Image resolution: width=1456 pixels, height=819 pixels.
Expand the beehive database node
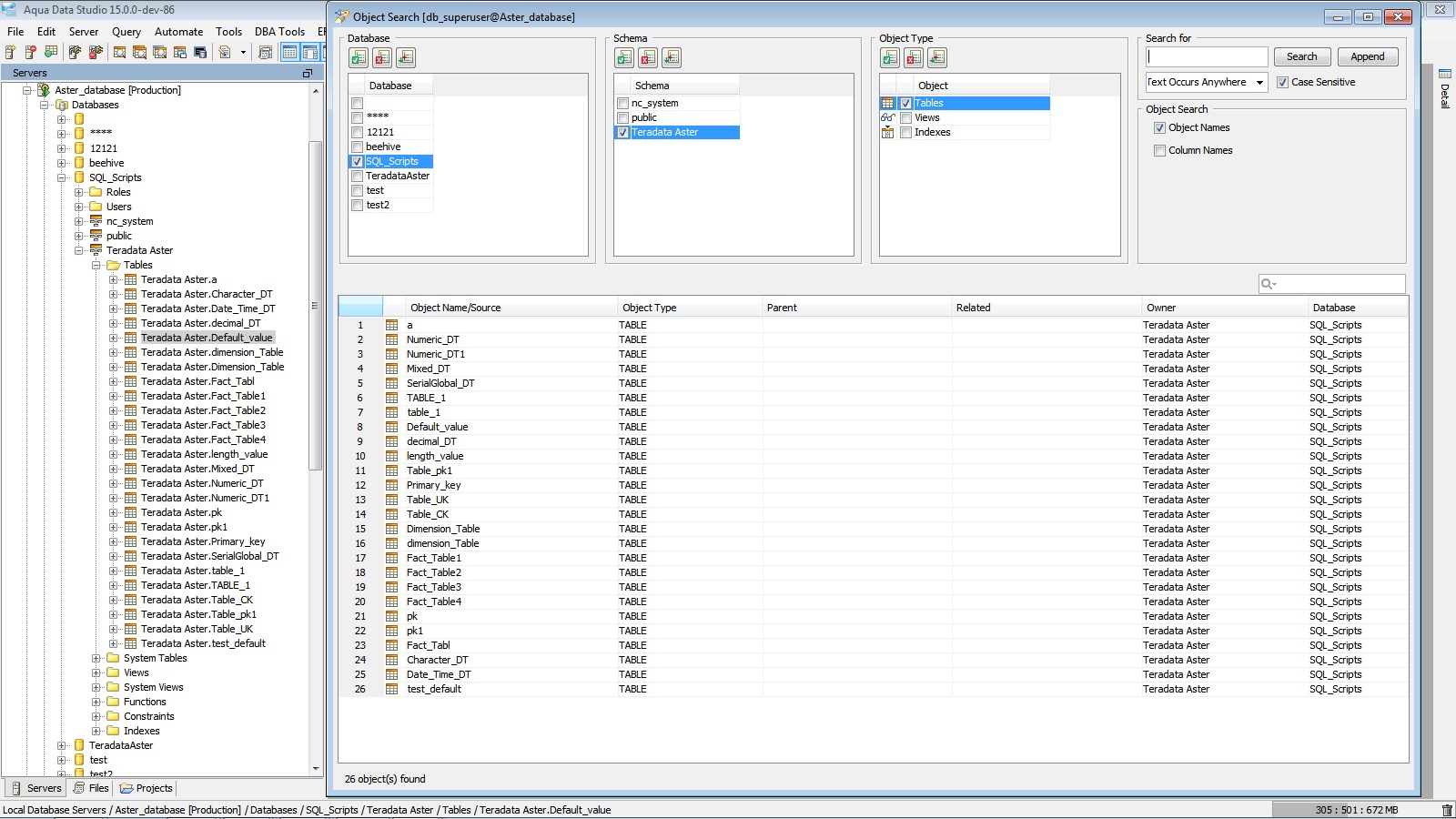click(62, 163)
